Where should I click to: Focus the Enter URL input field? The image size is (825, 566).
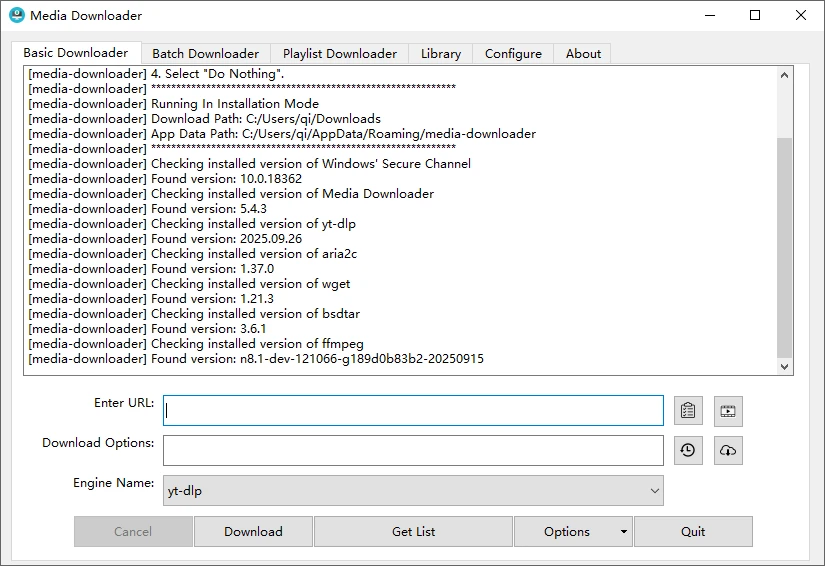(413, 410)
